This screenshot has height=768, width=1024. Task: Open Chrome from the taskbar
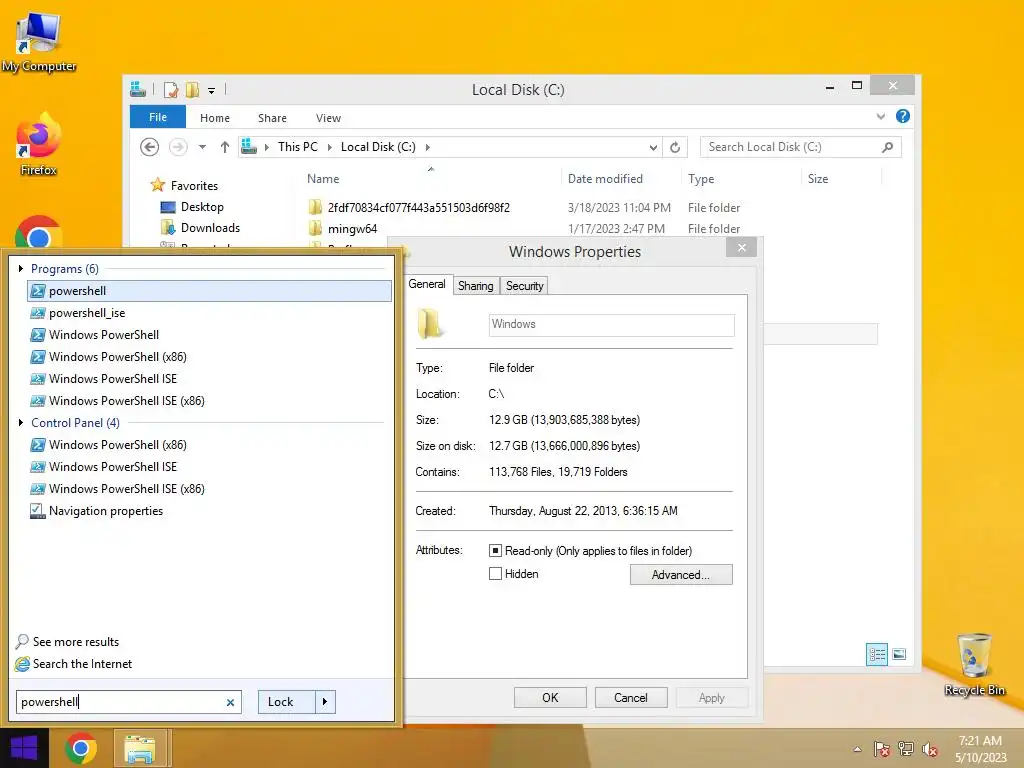(81, 748)
